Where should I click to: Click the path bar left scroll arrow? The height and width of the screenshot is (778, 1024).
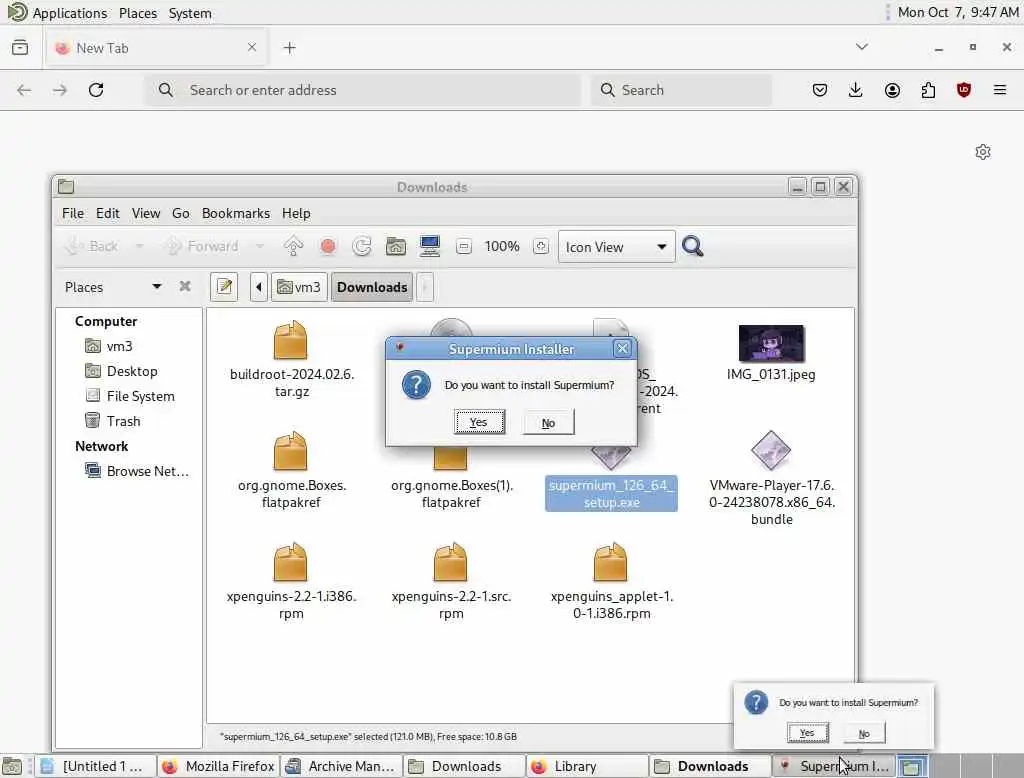(x=259, y=287)
